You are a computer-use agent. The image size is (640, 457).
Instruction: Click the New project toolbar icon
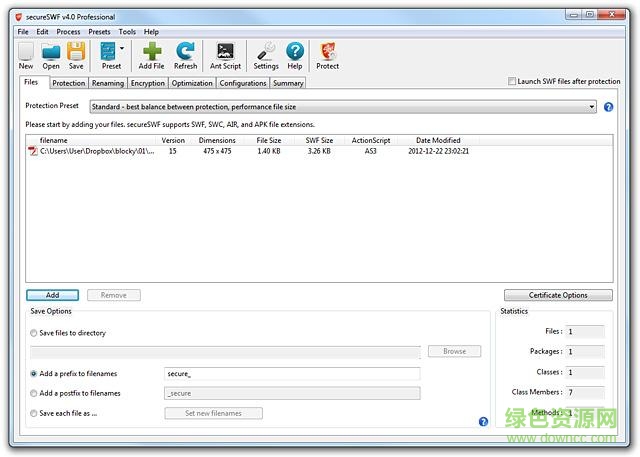point(26,53)
